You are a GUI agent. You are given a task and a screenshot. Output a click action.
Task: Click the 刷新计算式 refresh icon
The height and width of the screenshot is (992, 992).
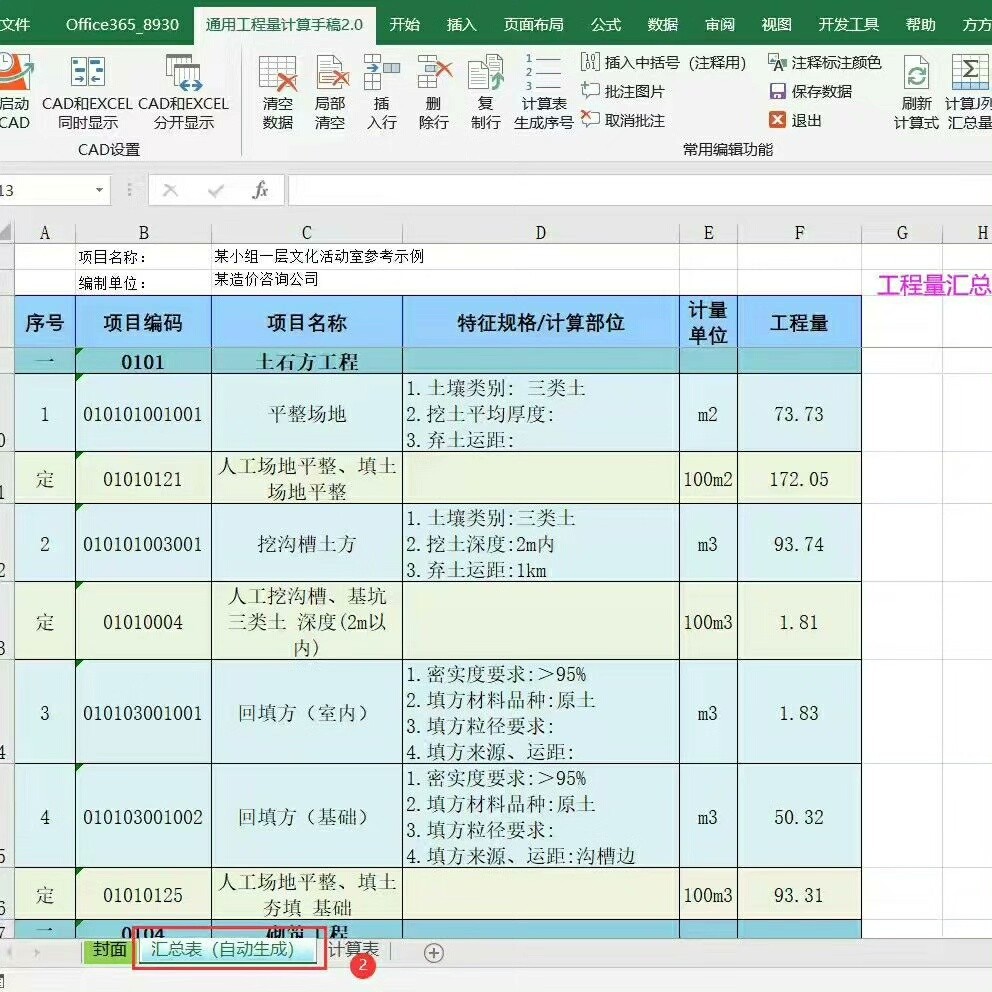click(x=916, y=92)
